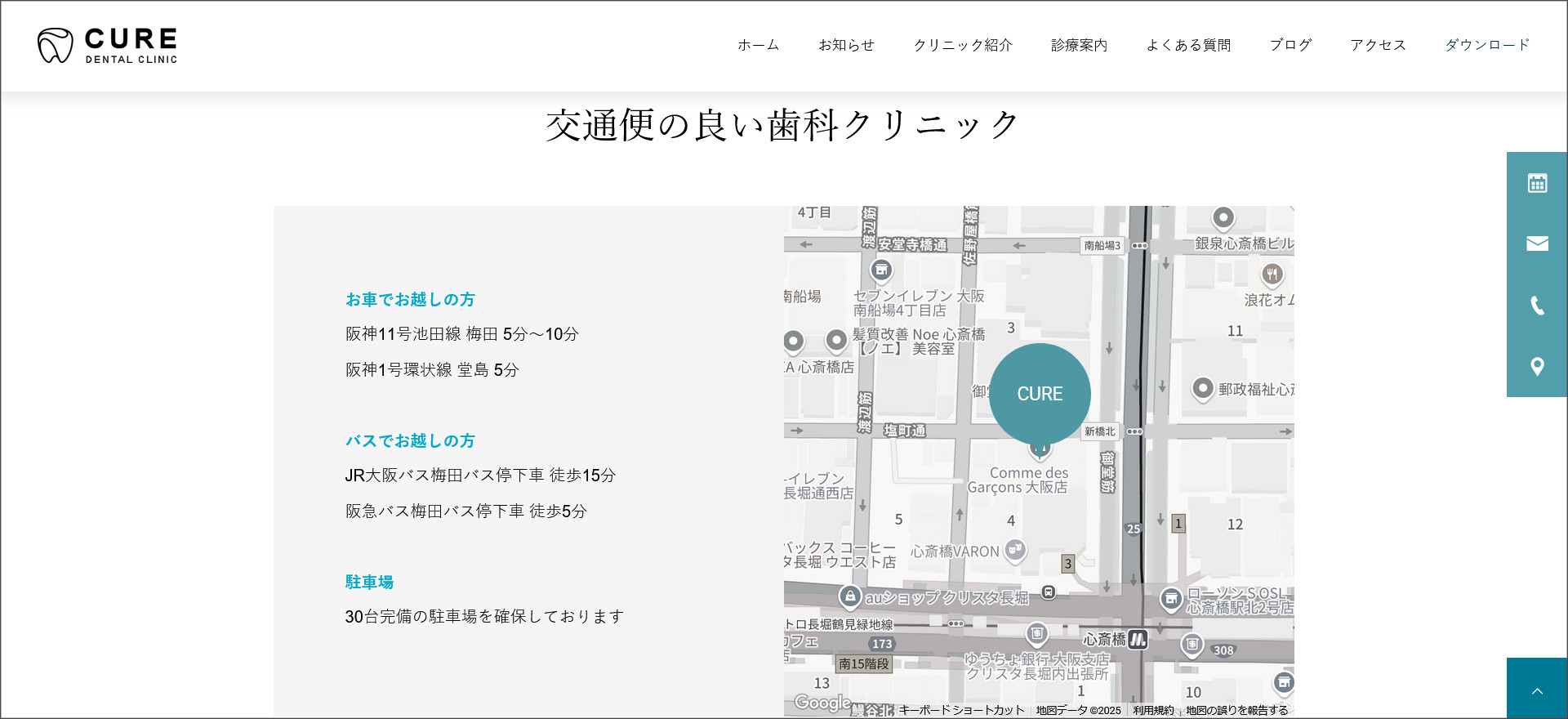Image resolution: width=1568 pixels, height=719 pixels.
Task: Click the 利用規約 link on the map
Action: (x=1153, y=710)
